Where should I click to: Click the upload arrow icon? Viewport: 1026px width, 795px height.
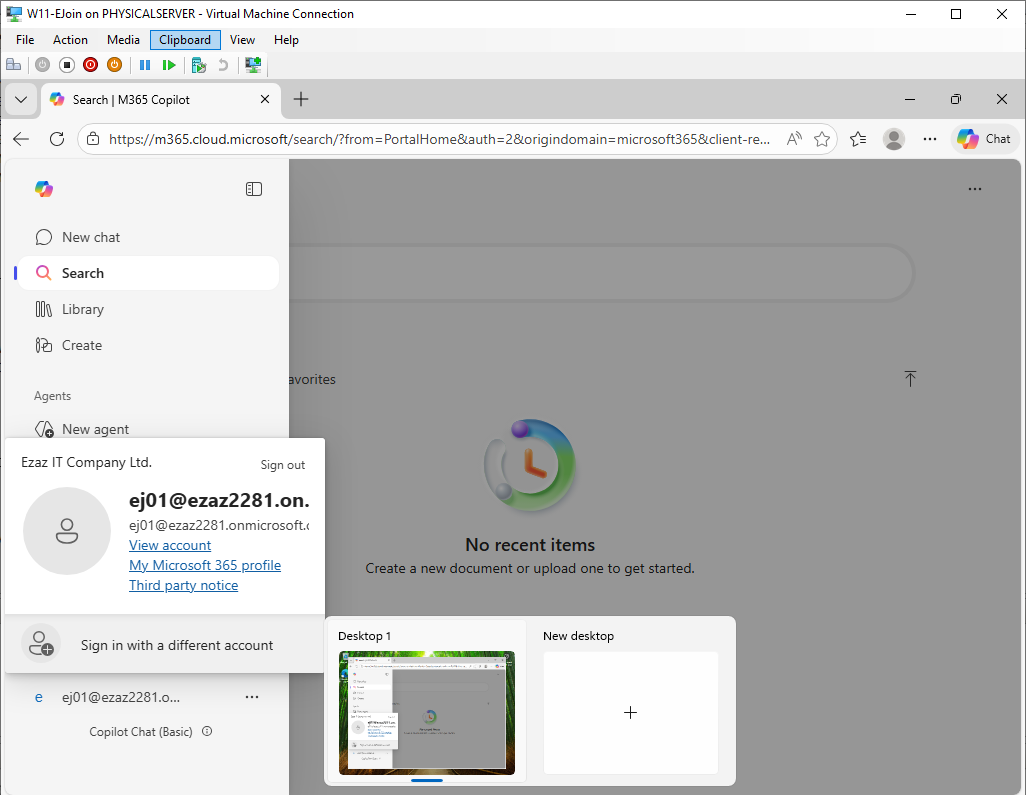910,378
